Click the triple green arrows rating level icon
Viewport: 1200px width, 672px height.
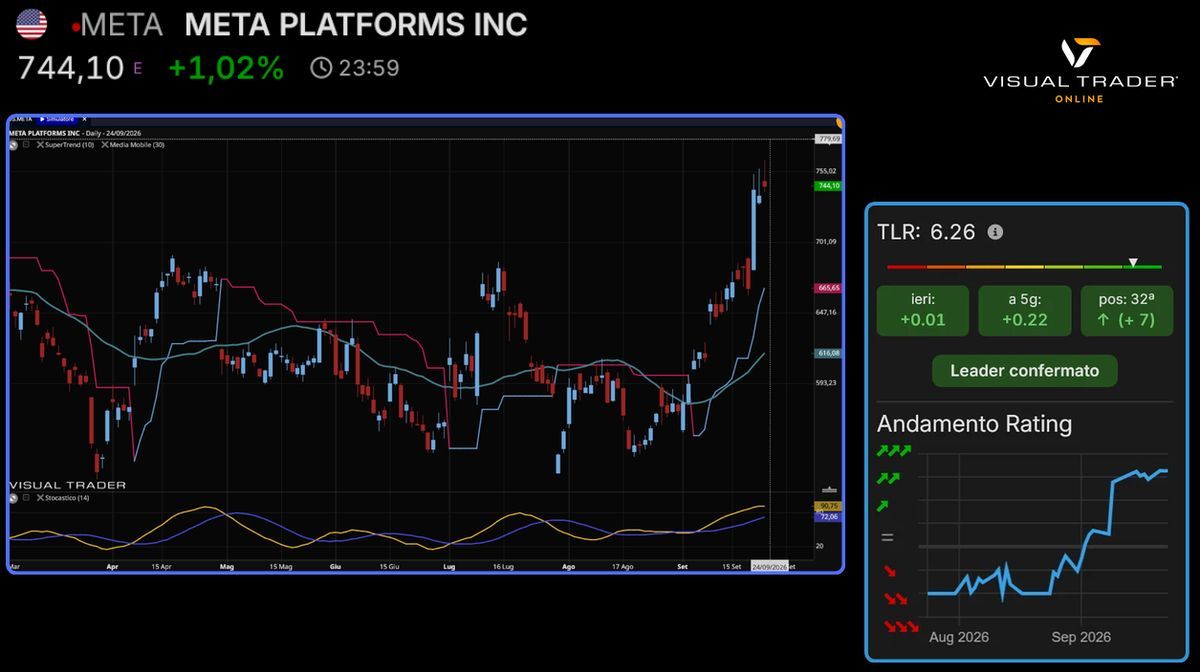[894, 451]
